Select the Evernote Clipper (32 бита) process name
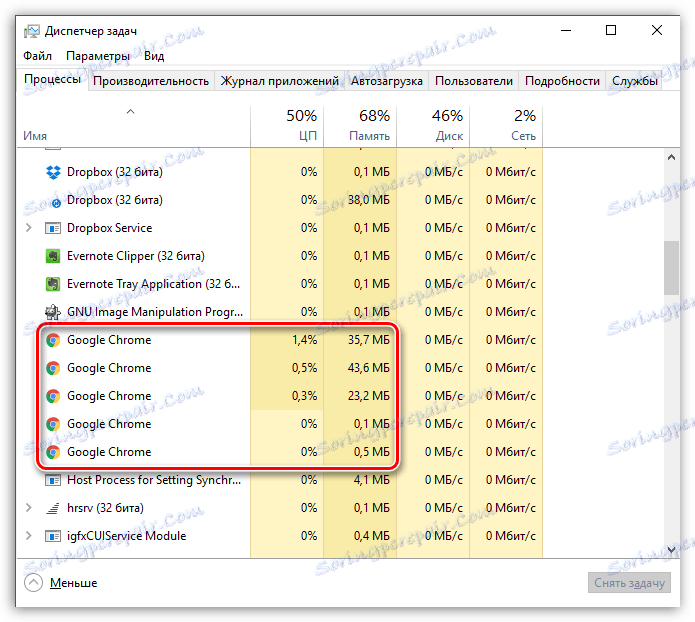695x622 pixels. (136, 256)
